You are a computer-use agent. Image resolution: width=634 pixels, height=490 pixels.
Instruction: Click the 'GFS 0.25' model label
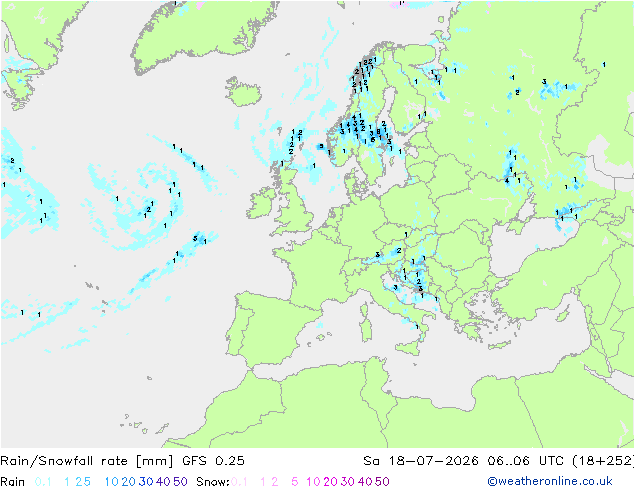pos(213,461)
